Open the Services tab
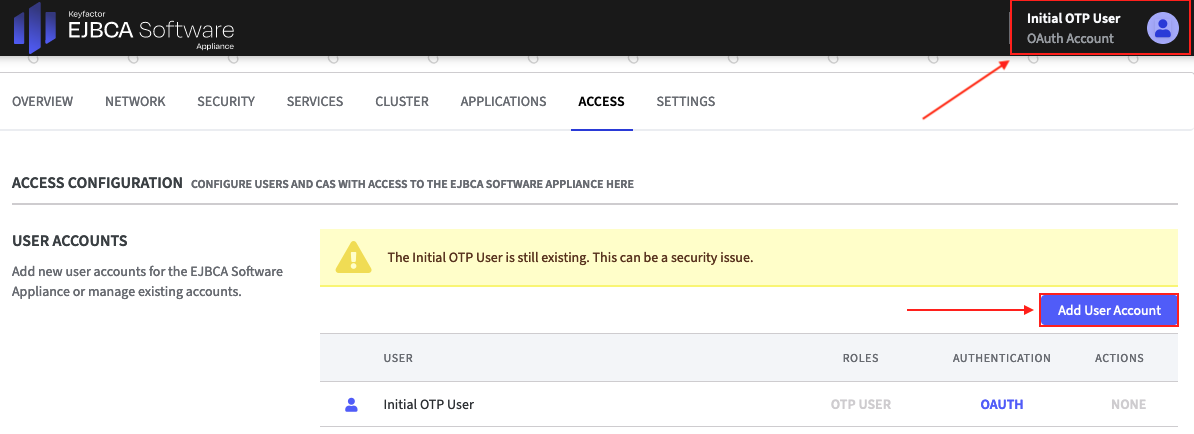The width and height of the screenshot is (1194, 434). 315,101
